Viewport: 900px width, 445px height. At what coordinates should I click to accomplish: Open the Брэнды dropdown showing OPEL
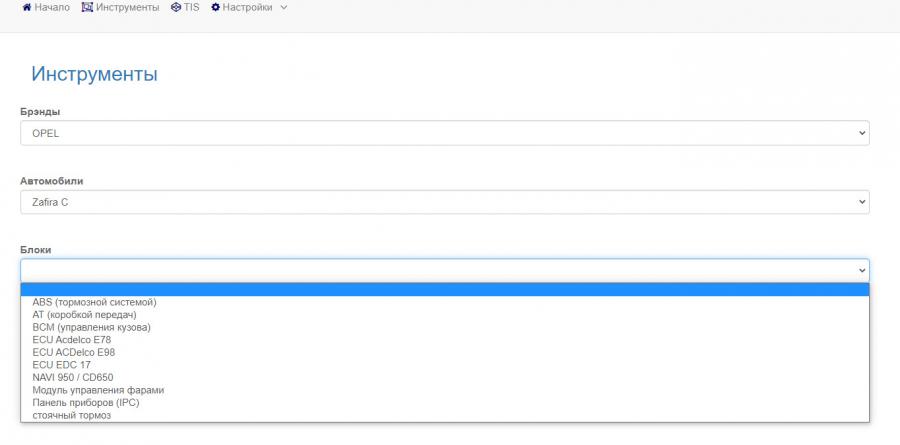coord(445,133)
